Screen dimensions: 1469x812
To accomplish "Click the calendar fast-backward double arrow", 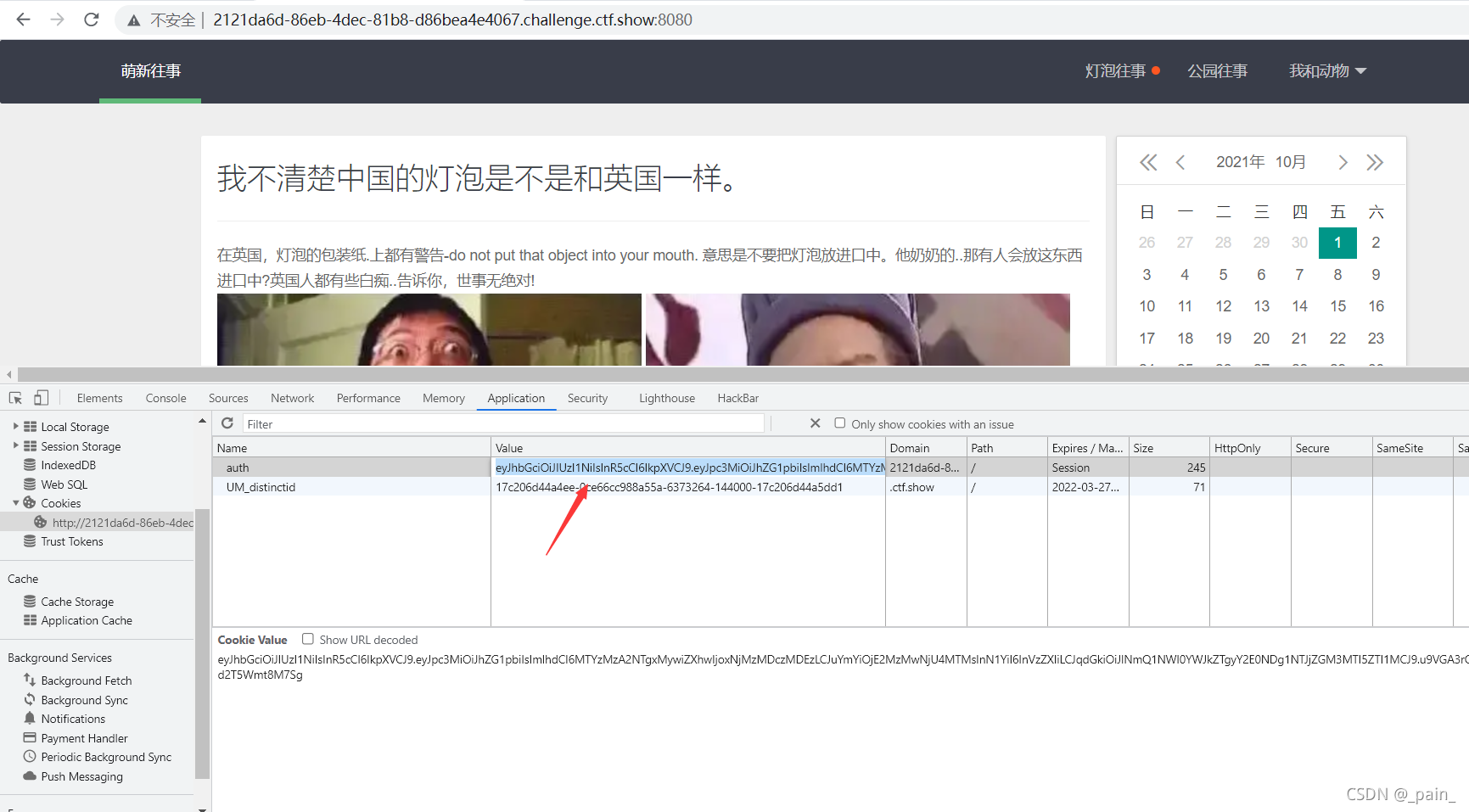I will tap(1147, 161).
